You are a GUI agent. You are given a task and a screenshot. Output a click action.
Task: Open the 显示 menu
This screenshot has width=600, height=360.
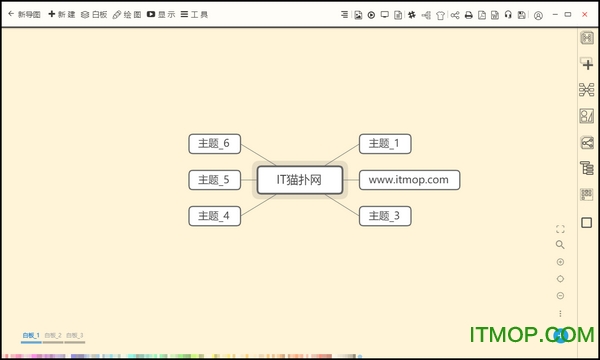tap(161, 15)
